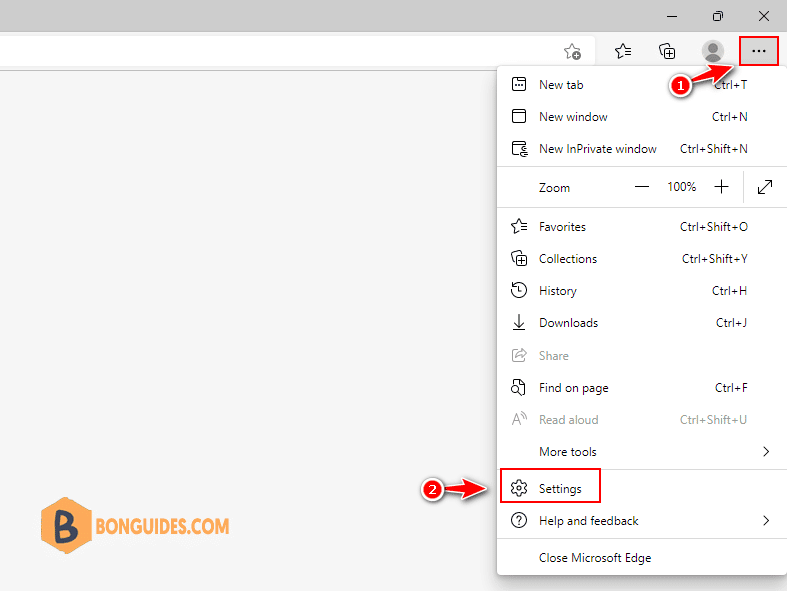The height and width of the screenshot is (591, 787).
Task: Click the profile avatar icon
Action: coord(712,51)
